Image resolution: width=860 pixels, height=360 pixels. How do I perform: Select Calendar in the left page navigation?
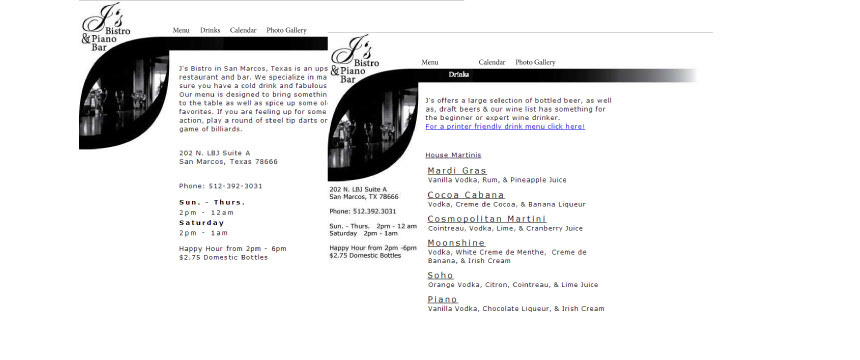(243, 30)
